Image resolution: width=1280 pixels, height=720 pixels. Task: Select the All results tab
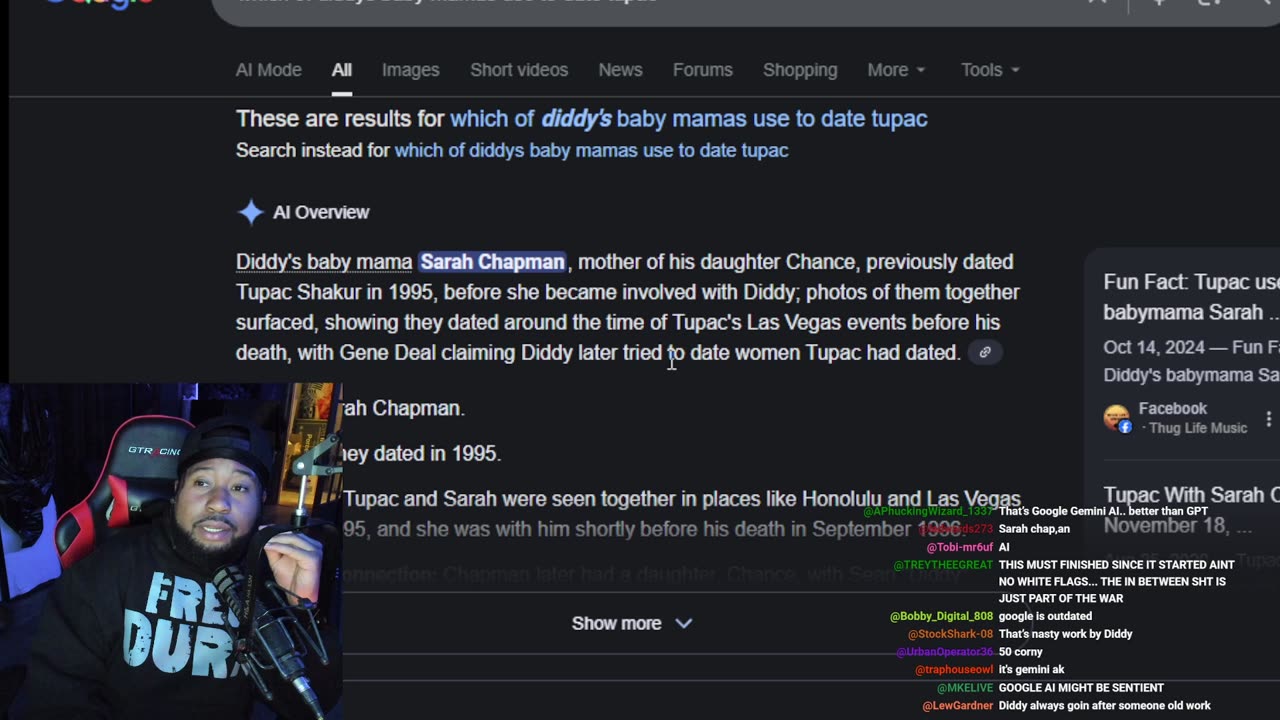tap(342, 70)
